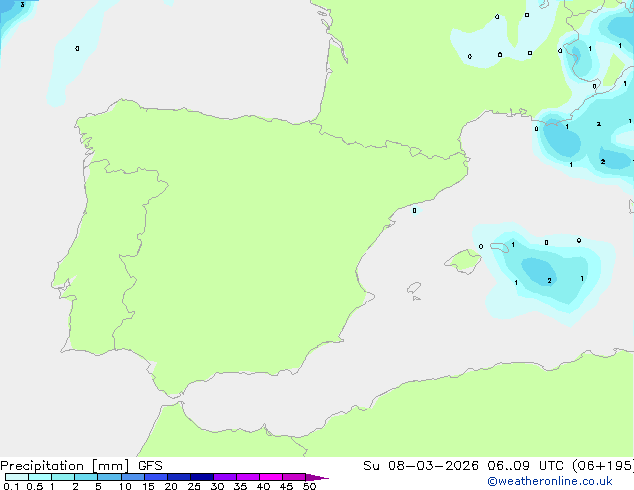Image resolution: width=634 pixels, height=490 pixels.
Task: Click the '0.1' legend scale label
Action: [x=11, y=486]
